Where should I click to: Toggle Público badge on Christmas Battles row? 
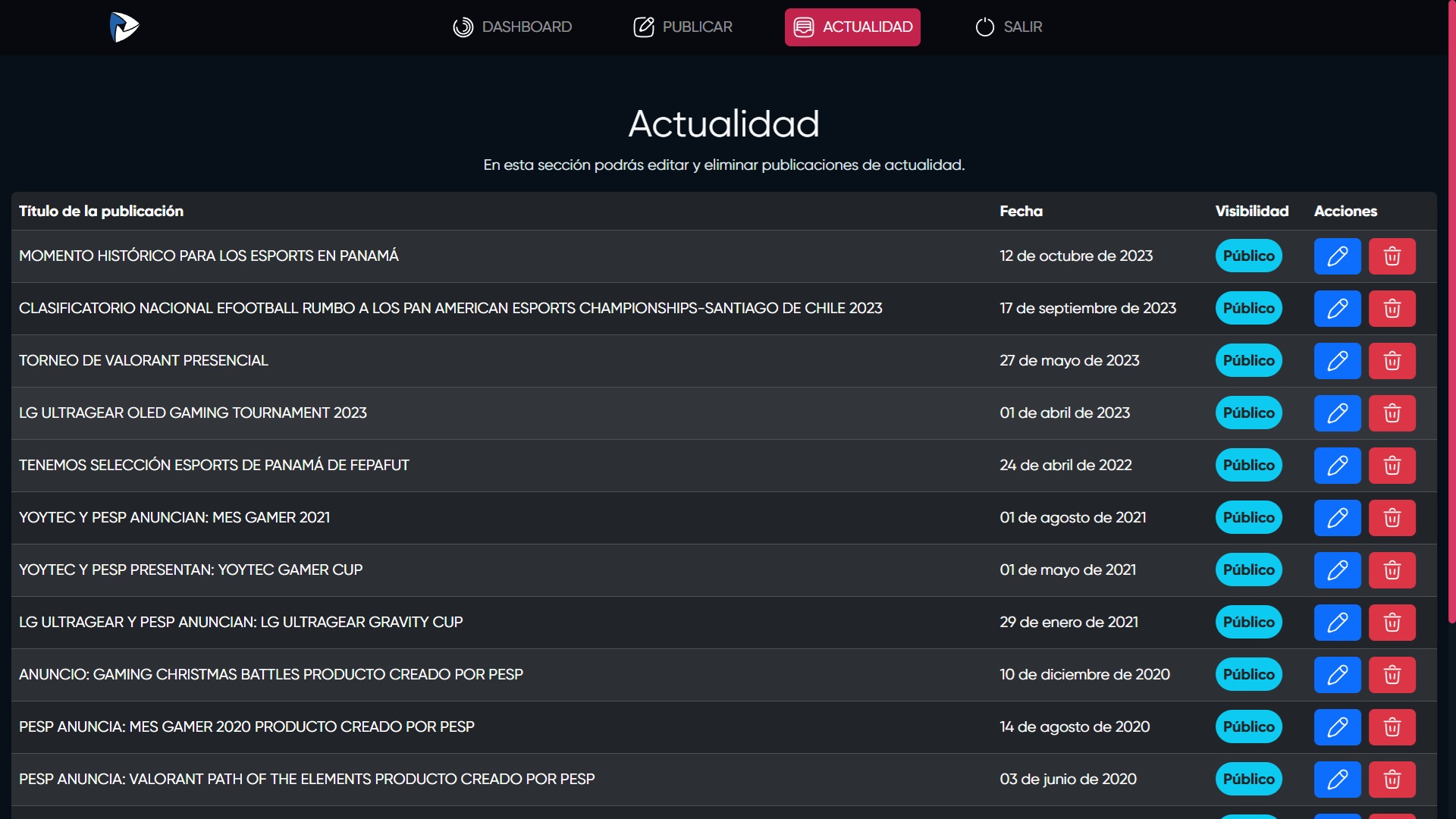1249,675
